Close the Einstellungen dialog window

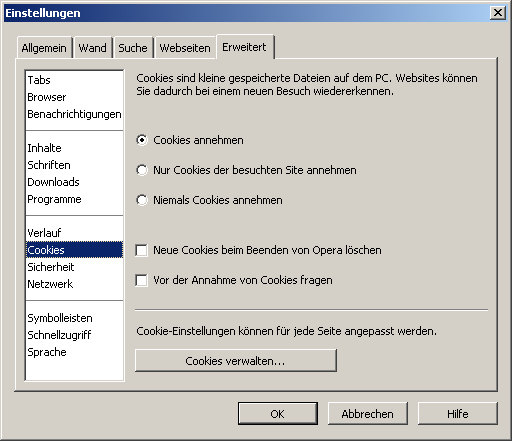point(498,13)
